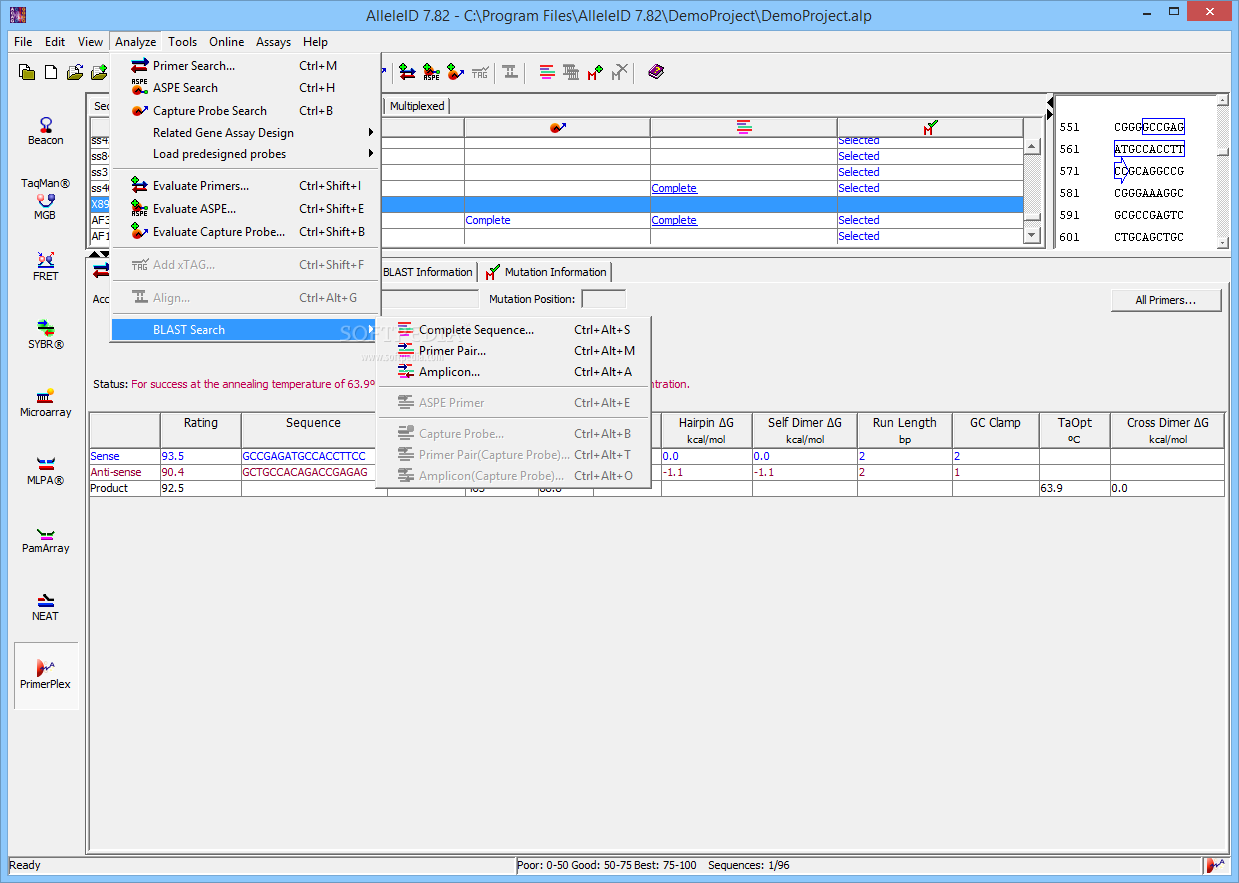
Task: Choose Evaluate Capture Probe... menu item
Action: (x=245, y=232)
